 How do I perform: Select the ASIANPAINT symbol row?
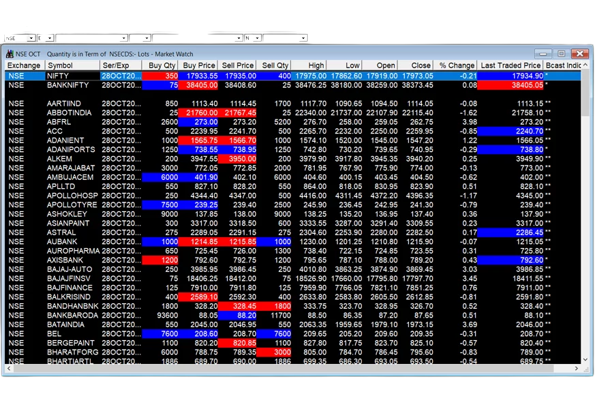293,223
